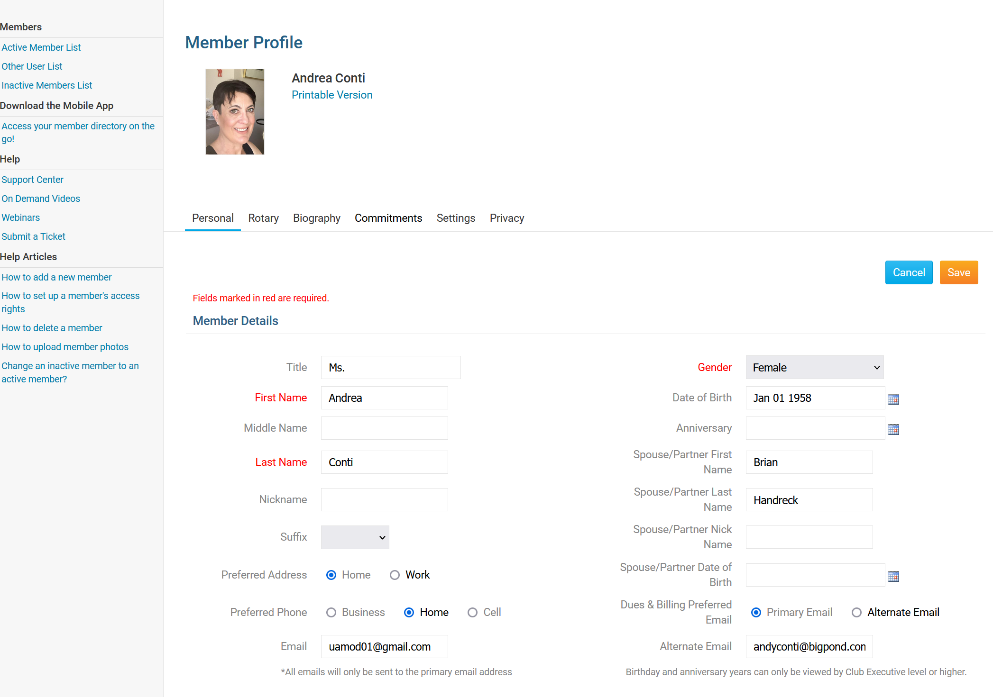
Task: Set billing email to Alternate Email
Action: (857, 612)
